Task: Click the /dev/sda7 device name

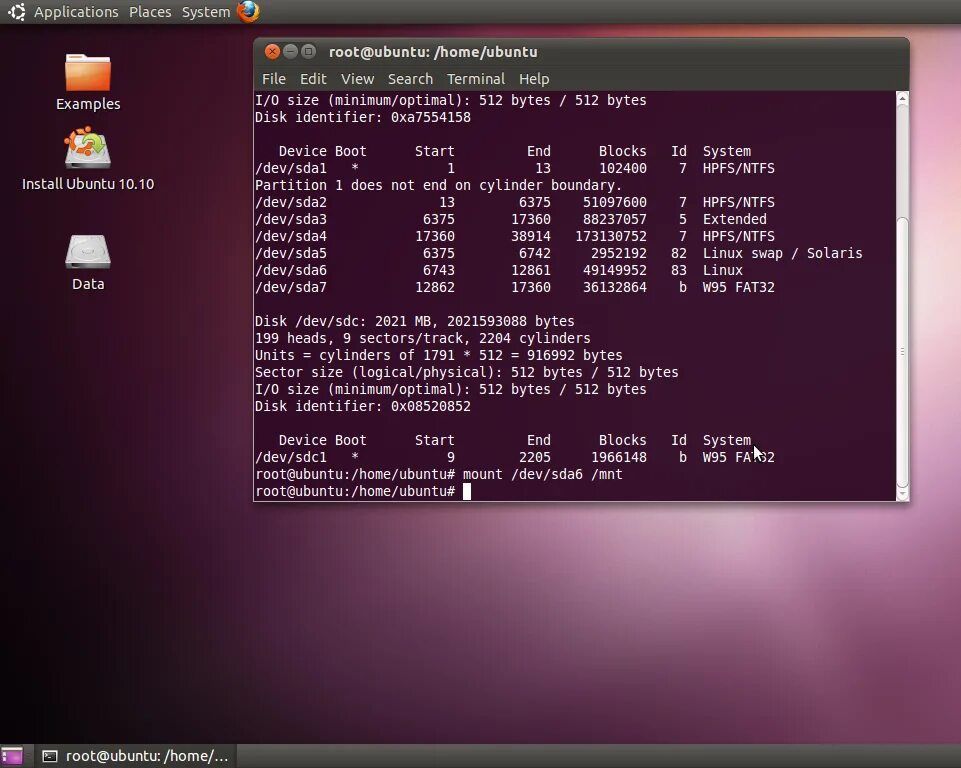Action: (x=291, y=287)
